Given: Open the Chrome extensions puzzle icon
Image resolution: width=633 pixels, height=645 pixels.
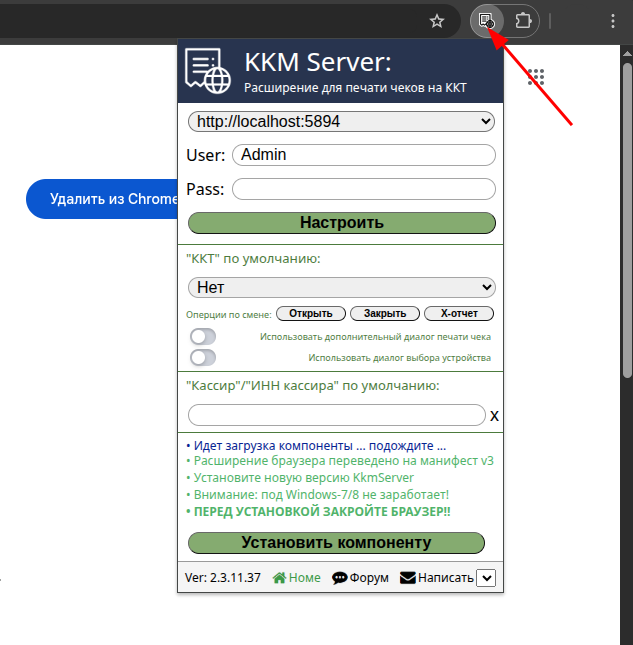Looking at the screenshot, I should click(x=523, y=21).
